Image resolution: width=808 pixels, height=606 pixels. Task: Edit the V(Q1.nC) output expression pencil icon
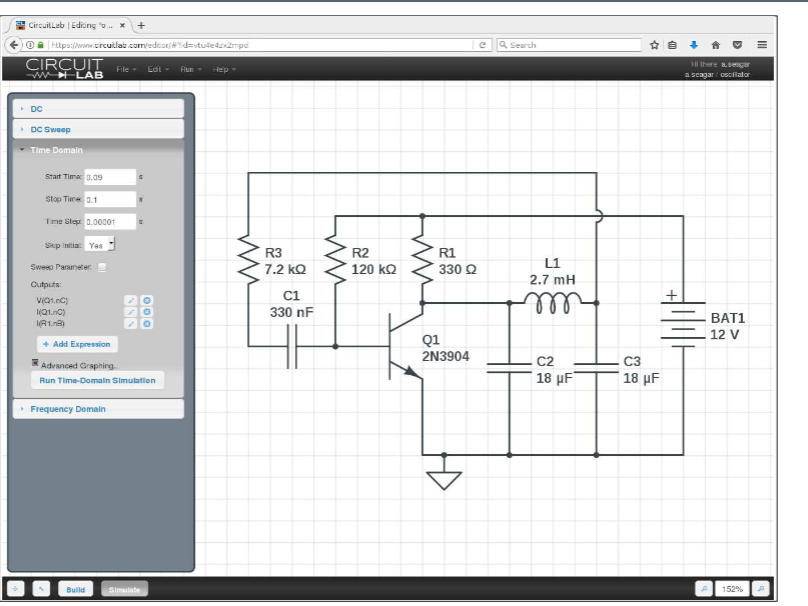131,300
